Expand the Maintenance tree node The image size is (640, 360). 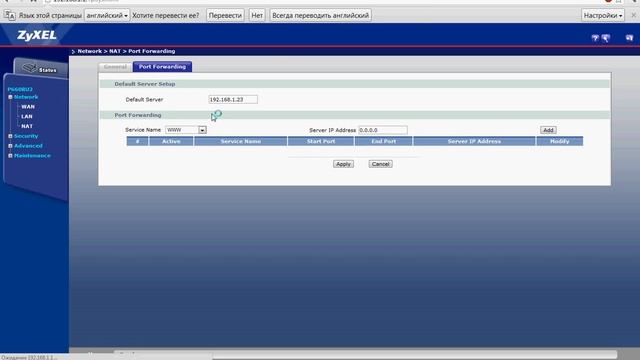[10, 156]
